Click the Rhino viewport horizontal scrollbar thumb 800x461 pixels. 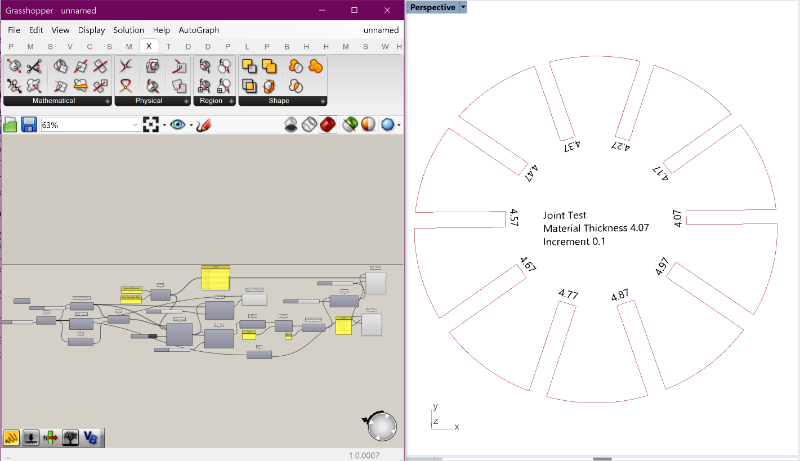point(602,458)
